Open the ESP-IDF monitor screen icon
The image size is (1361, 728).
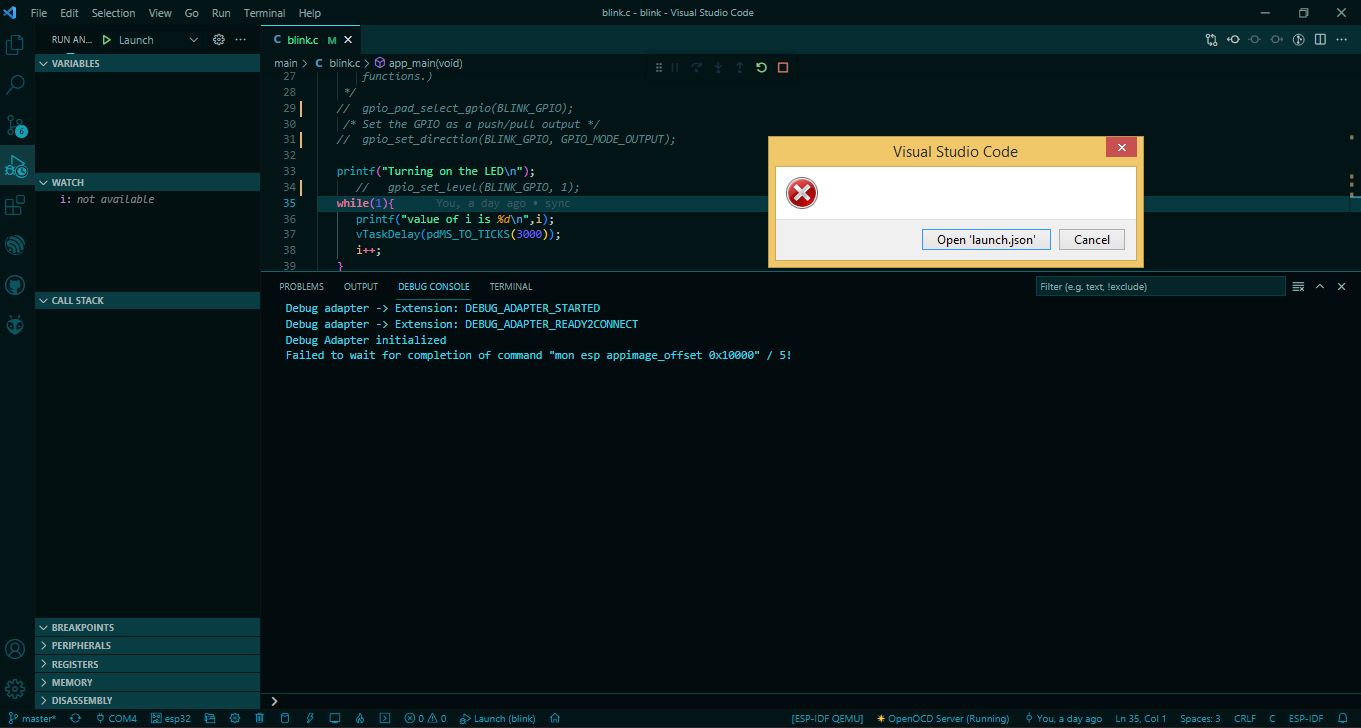335,718
